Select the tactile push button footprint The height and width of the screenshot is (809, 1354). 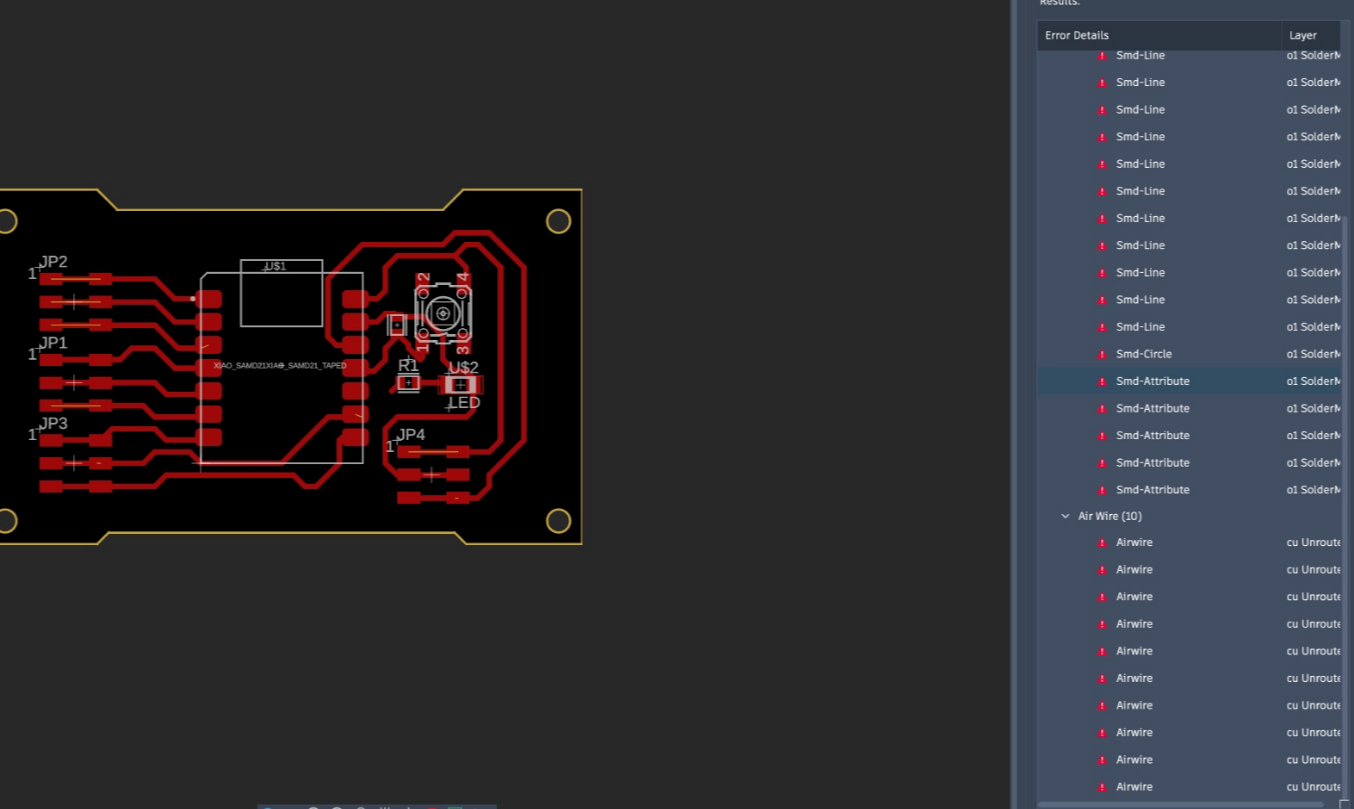(x=443, y=313)
